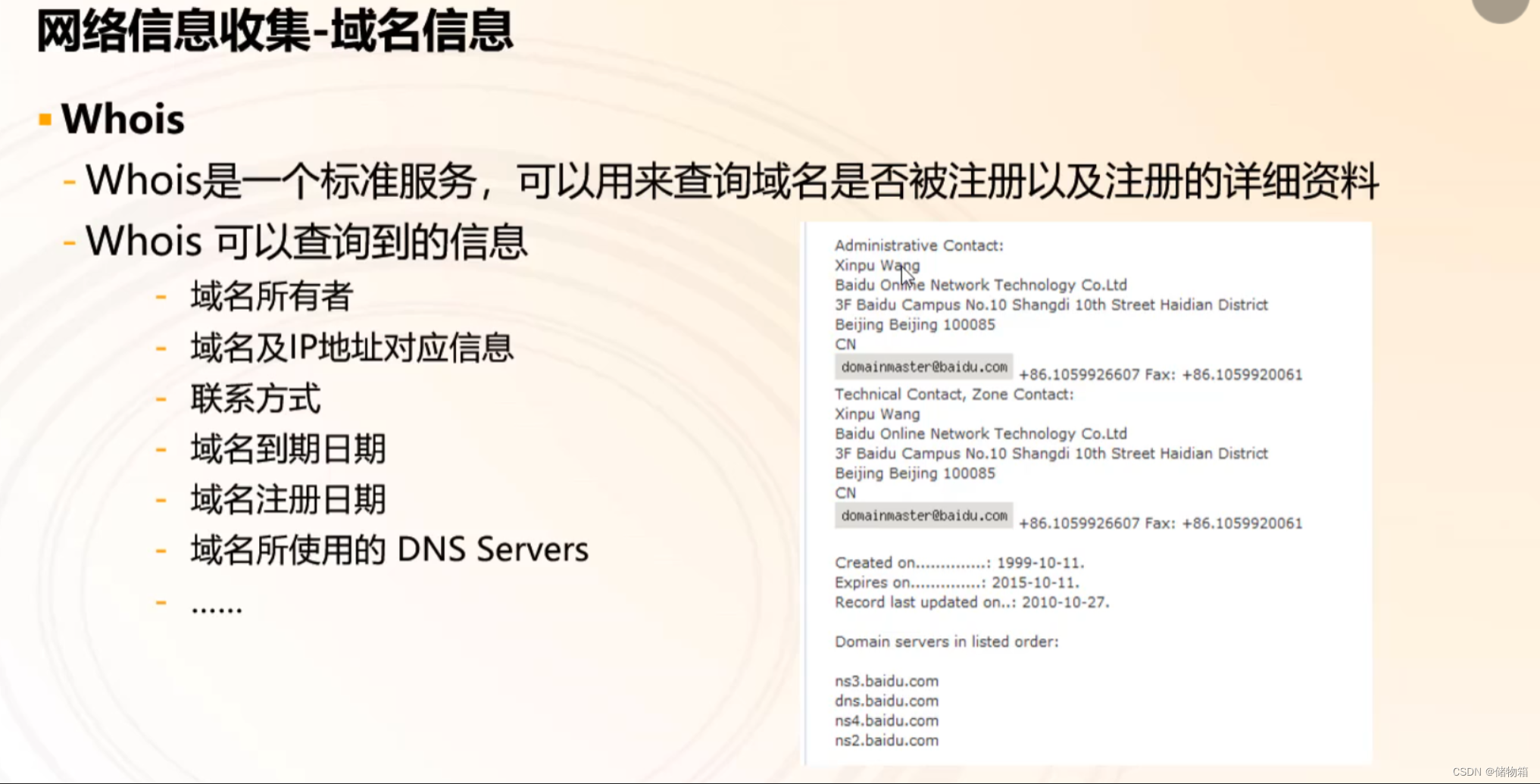Viewport: 1540px width, 784px height.
Task: Click the first 'Beijing Beijing 100085' line
Action: 915,324
